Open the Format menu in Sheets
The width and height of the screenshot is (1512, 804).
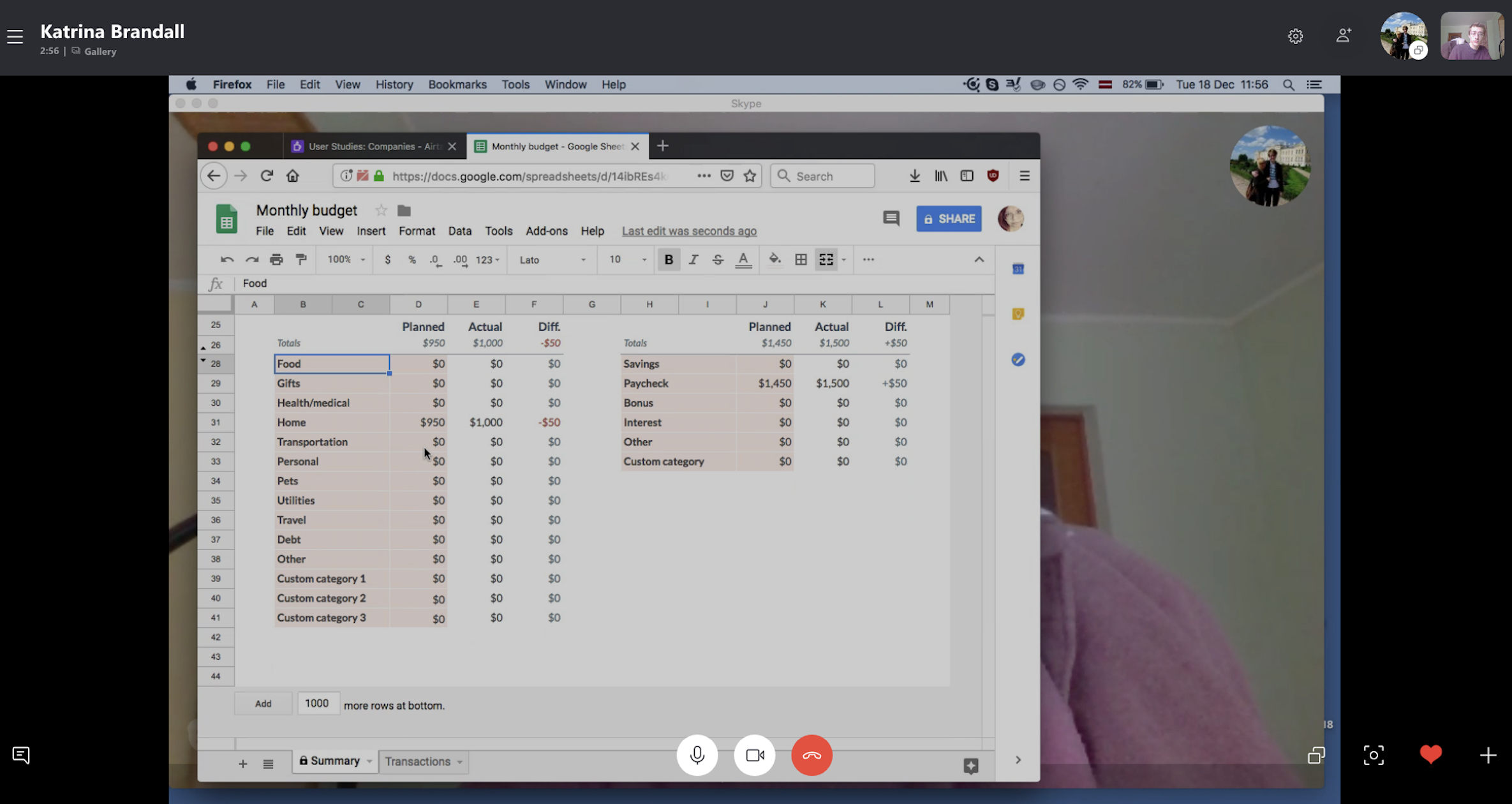(x=416, y=231)
